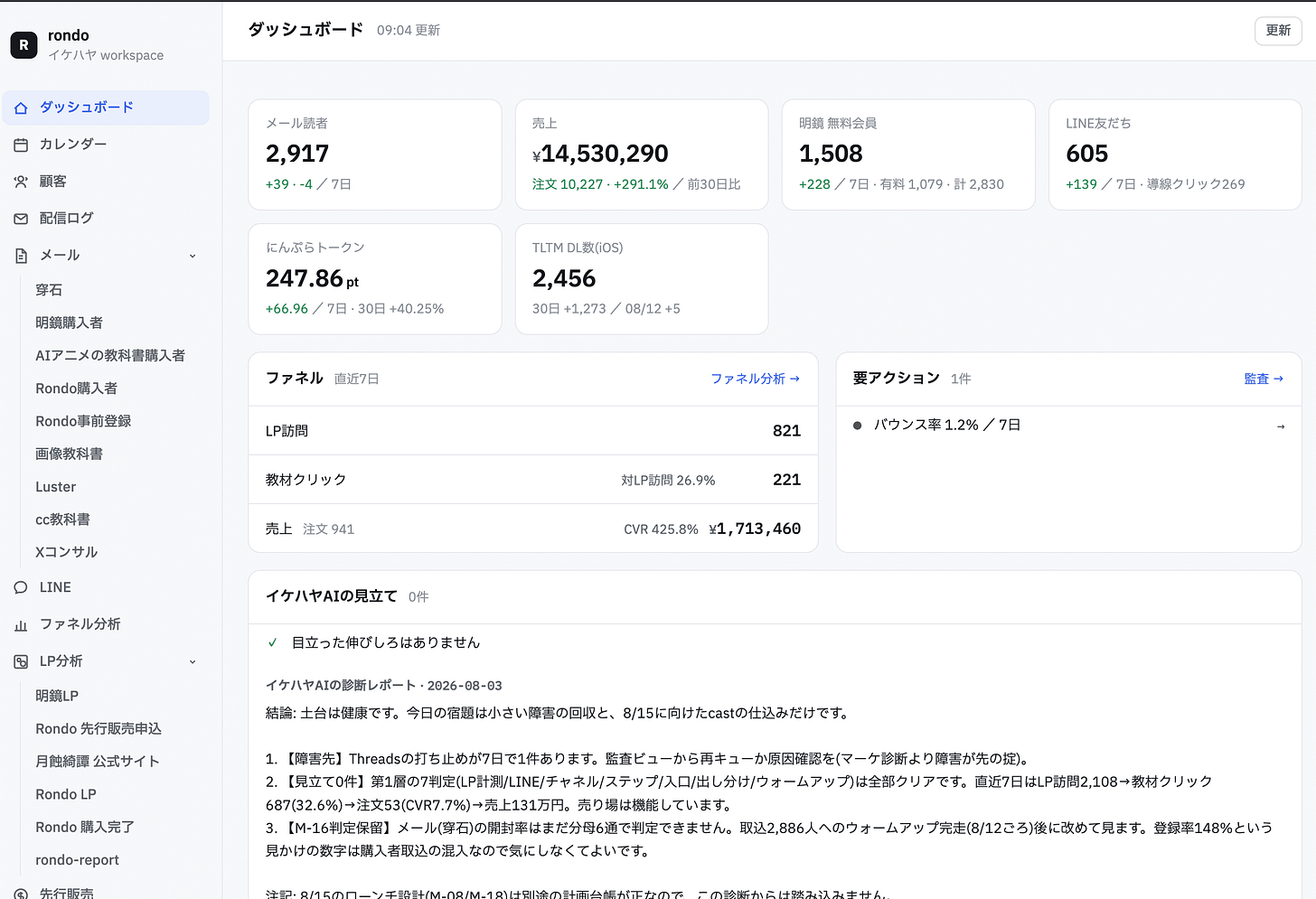Open Rondo LP item

[x=66, y=794]
